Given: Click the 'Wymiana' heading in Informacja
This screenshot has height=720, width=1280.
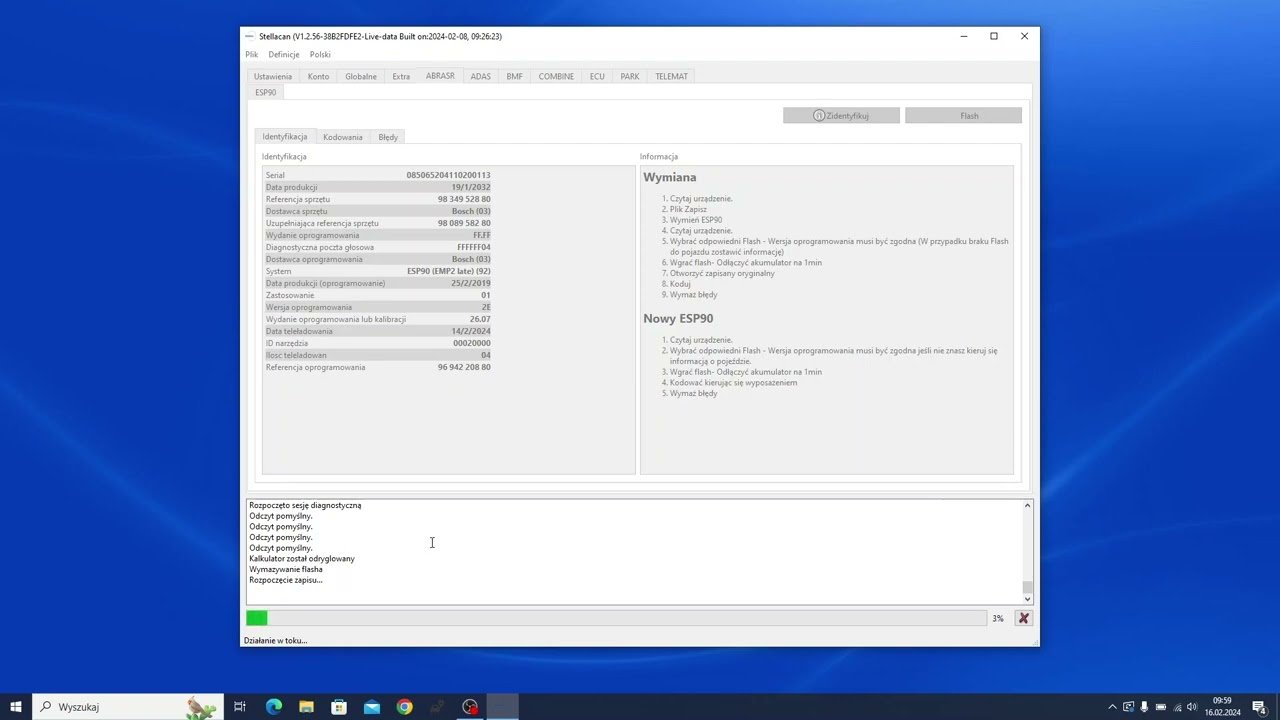Looking at the screenshot, I should pyautogui.click(x=670, y=177).
